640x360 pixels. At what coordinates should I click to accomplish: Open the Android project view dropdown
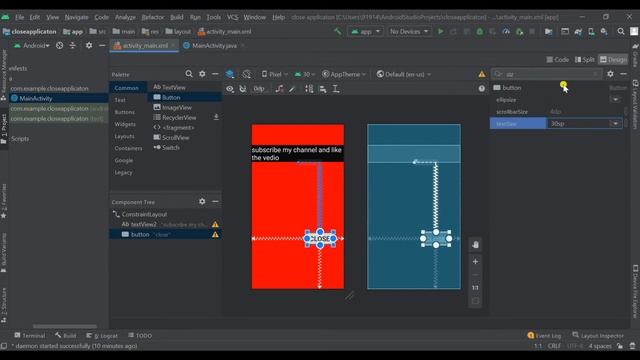32,46
